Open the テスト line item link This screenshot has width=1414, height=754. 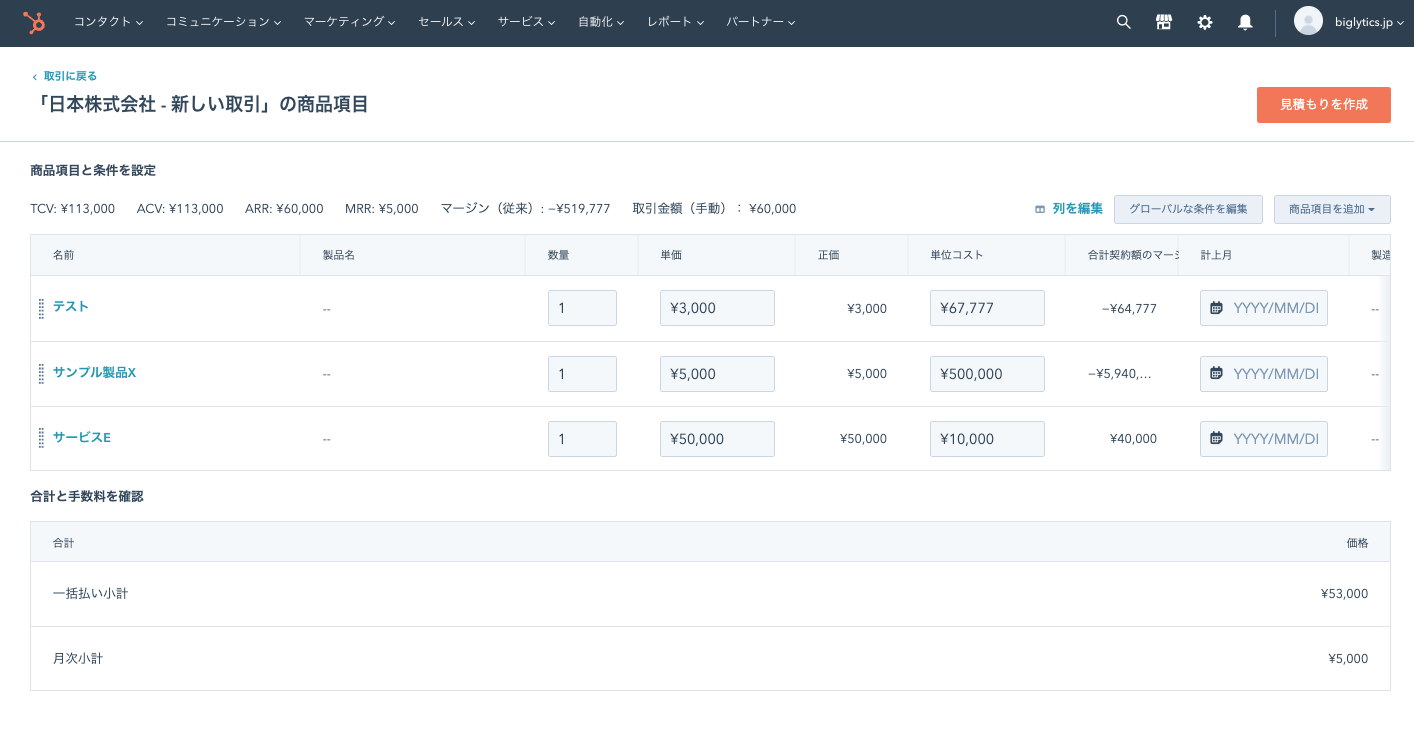[x=71, y=307]
